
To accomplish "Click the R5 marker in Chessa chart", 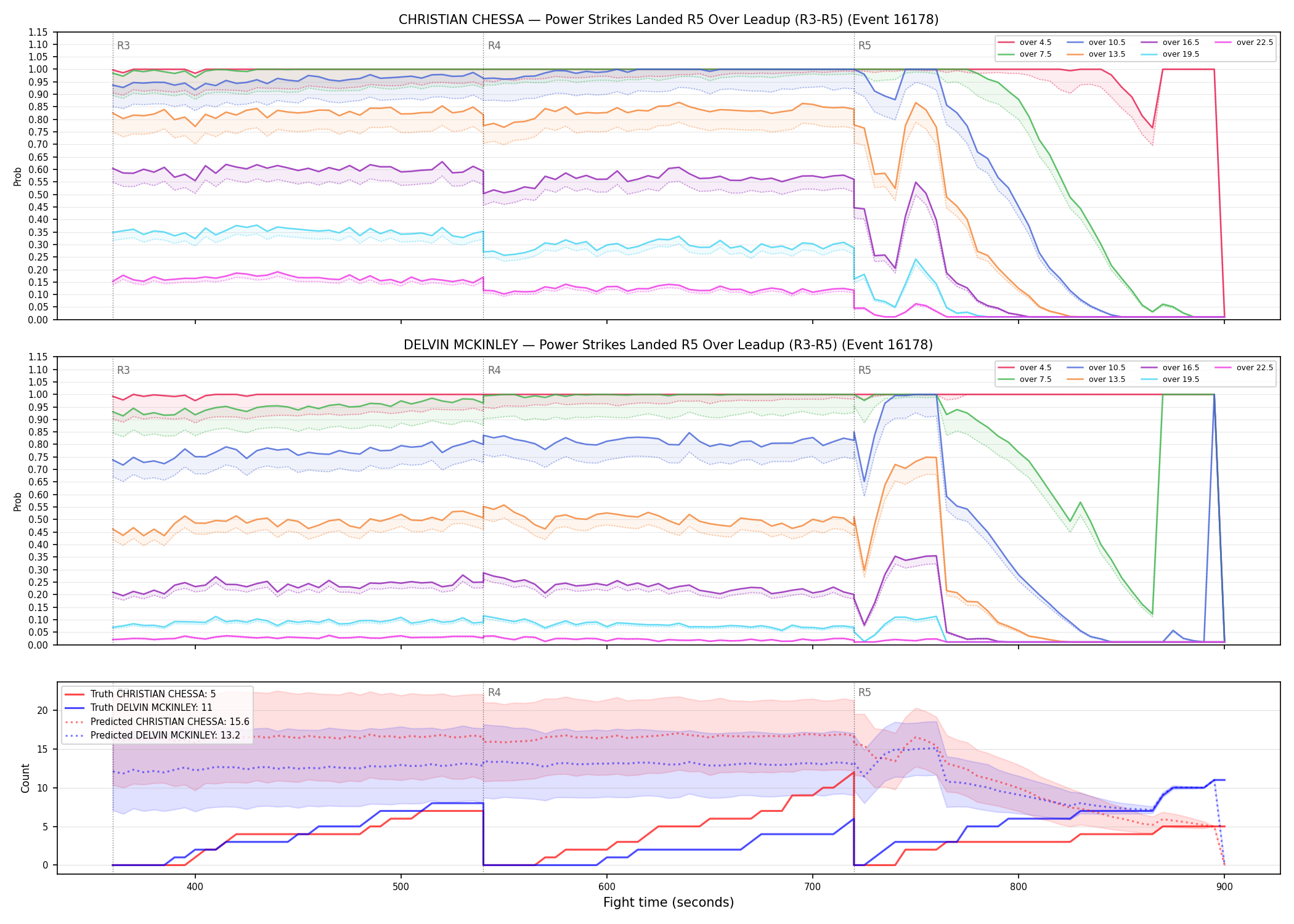I will (865, 46).
